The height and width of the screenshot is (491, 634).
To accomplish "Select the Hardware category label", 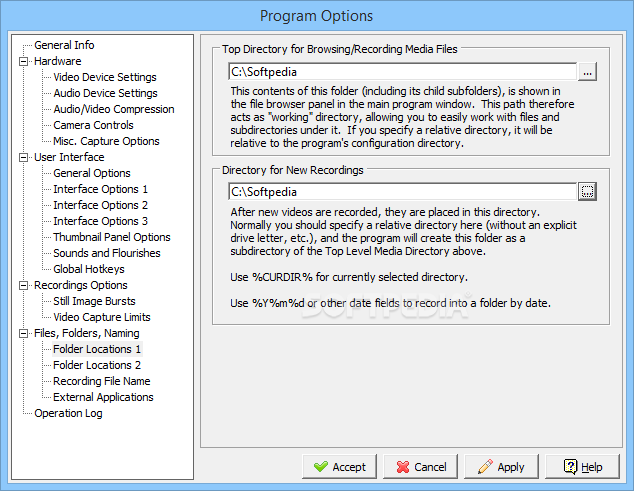I will (57, 61).
